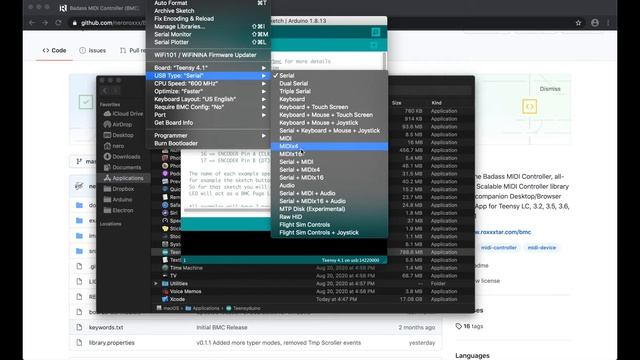640x360 pixels.
Task: Expand the Programmer submenu
Action: pyautogui.click(x=208, y=136)
